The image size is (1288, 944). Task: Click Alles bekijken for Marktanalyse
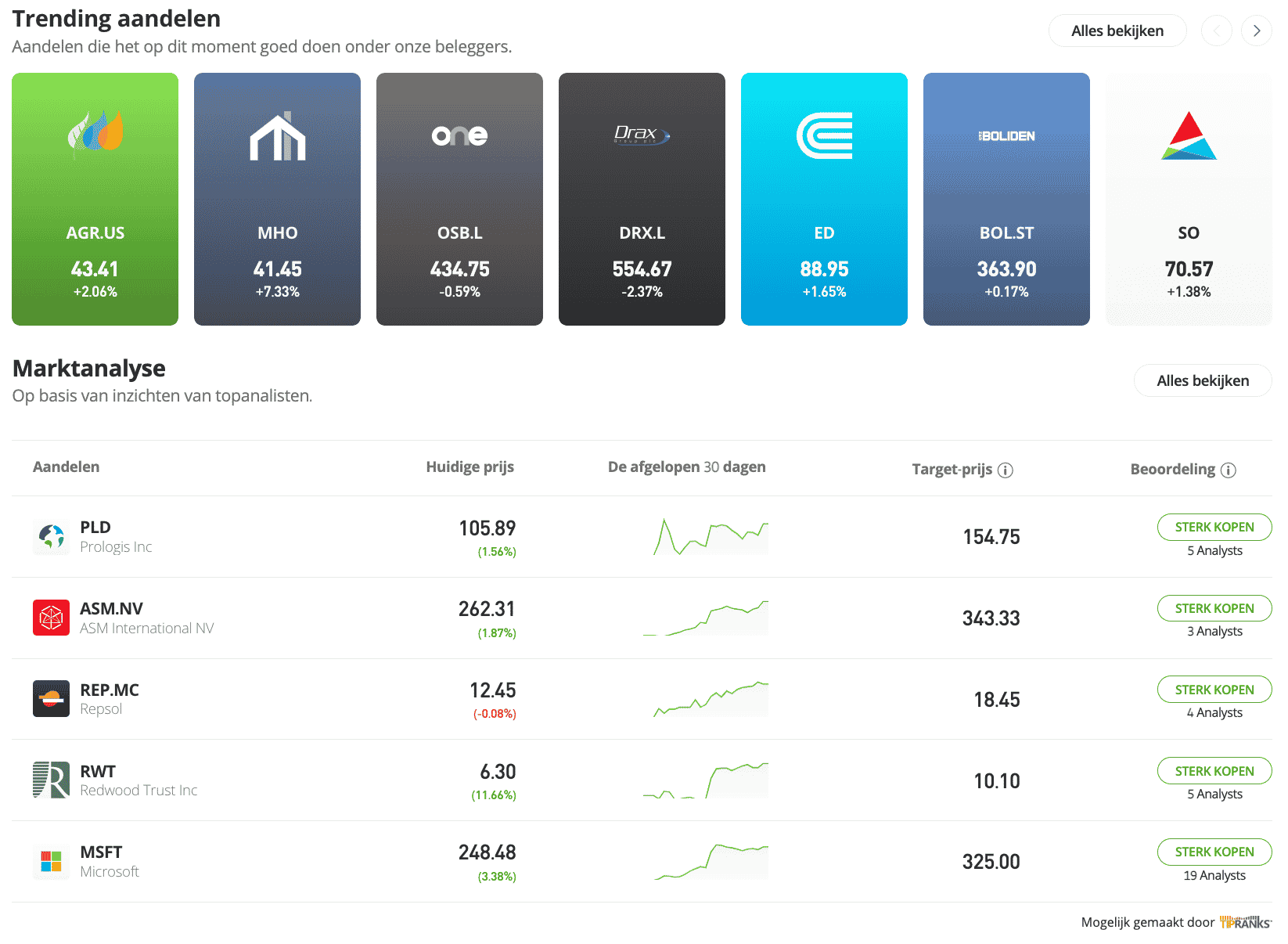[1203, 380]
